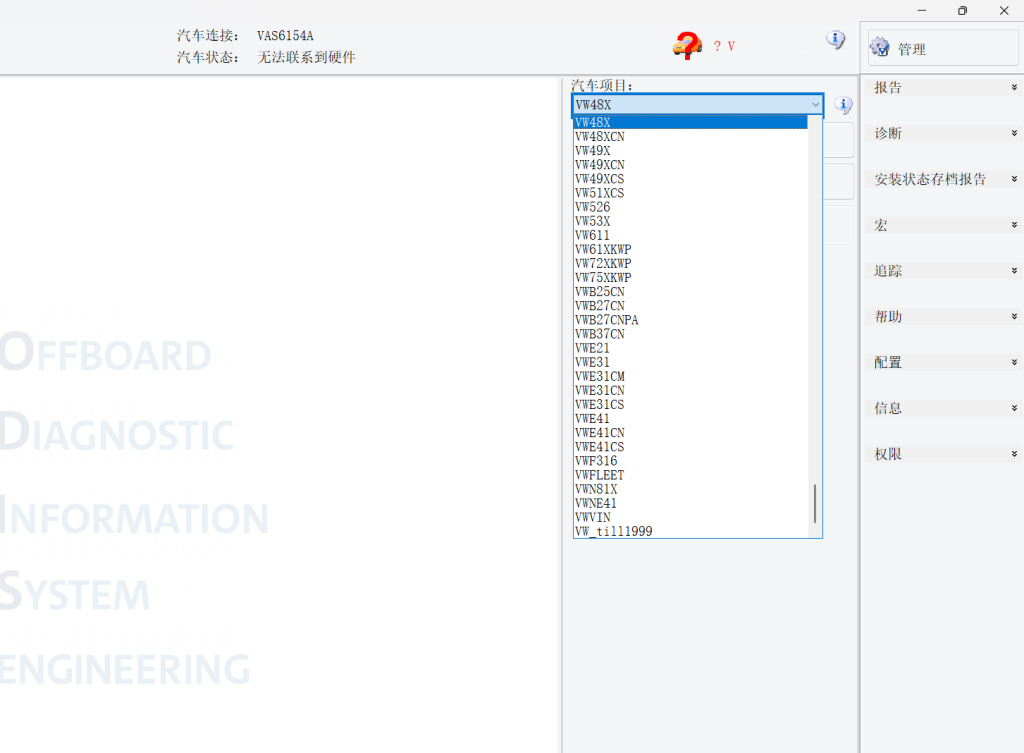Select VW48XCN from the project list
1024x753 pixels.
pos(600,137)
